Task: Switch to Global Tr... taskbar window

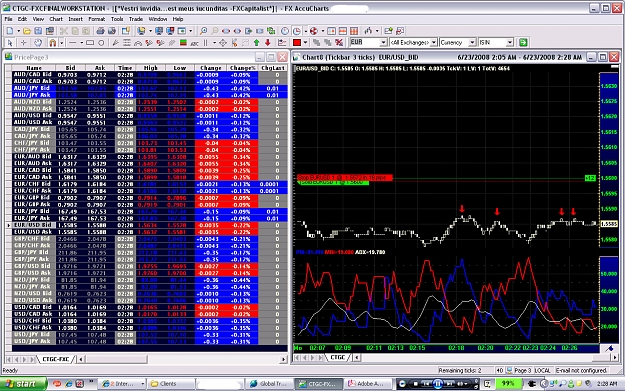Action: [269, 384]
